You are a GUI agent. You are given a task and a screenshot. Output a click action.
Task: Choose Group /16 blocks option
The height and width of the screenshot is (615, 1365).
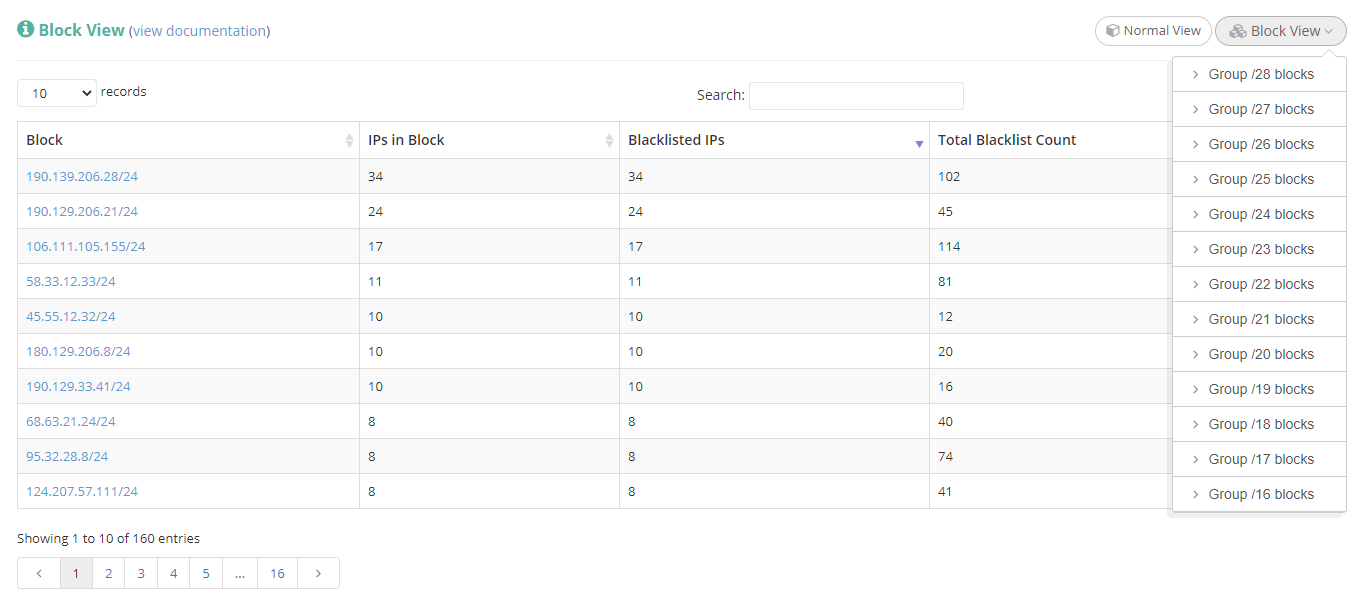pos(1260,494)
